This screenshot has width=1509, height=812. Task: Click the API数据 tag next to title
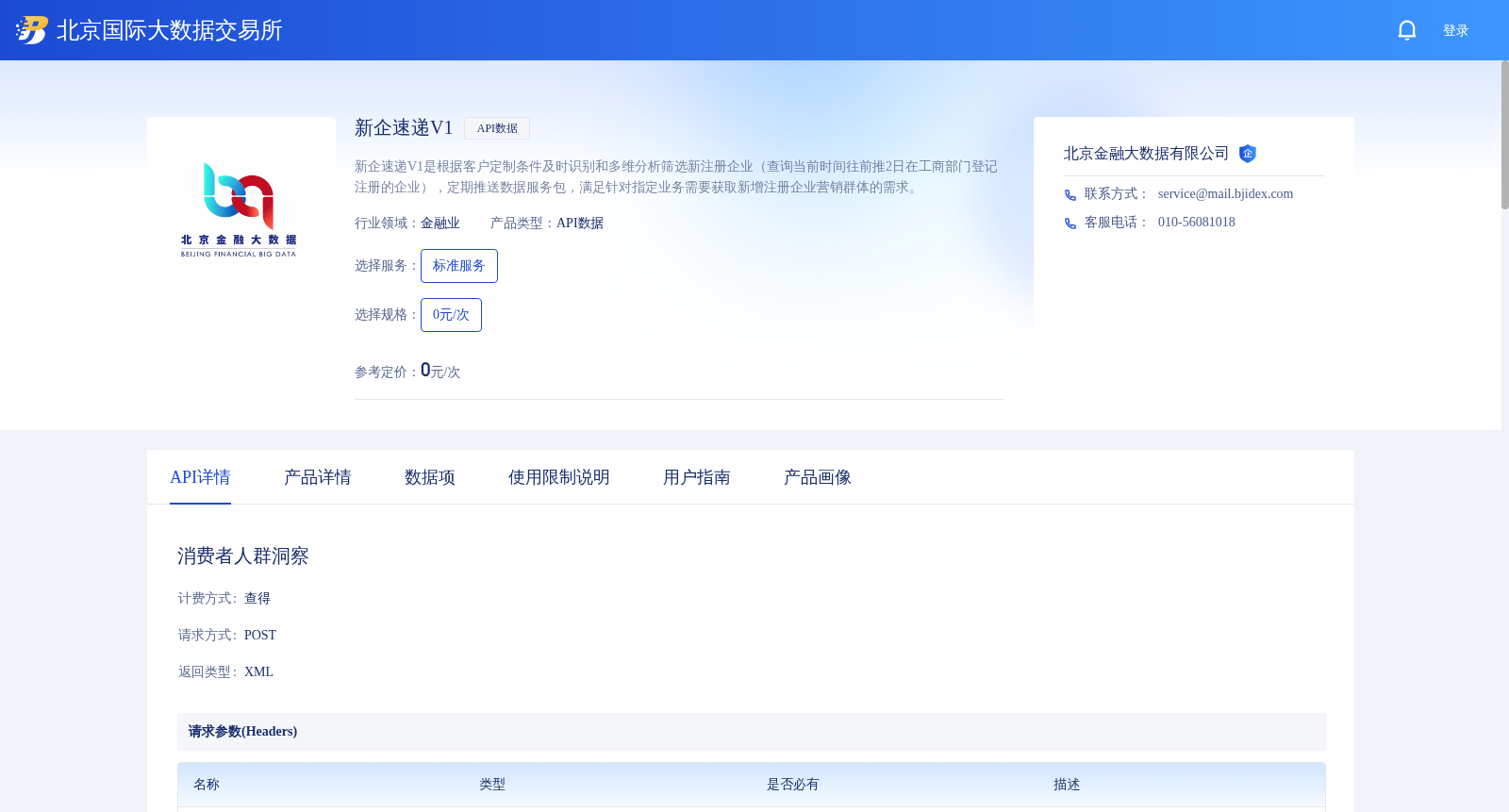(x=497, y=128)
